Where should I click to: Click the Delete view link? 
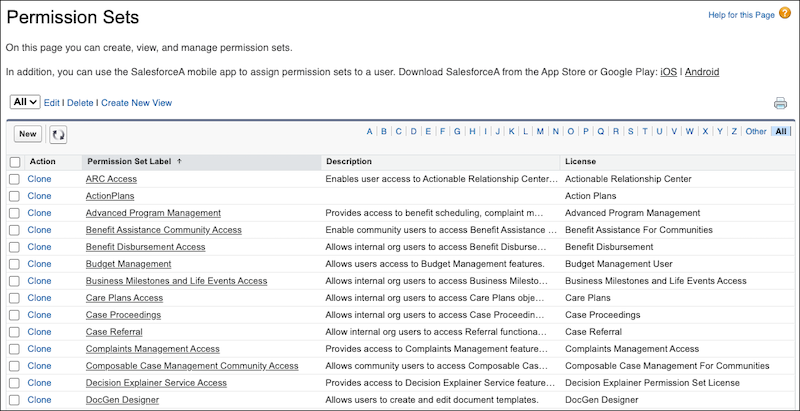tap(80, 103)
